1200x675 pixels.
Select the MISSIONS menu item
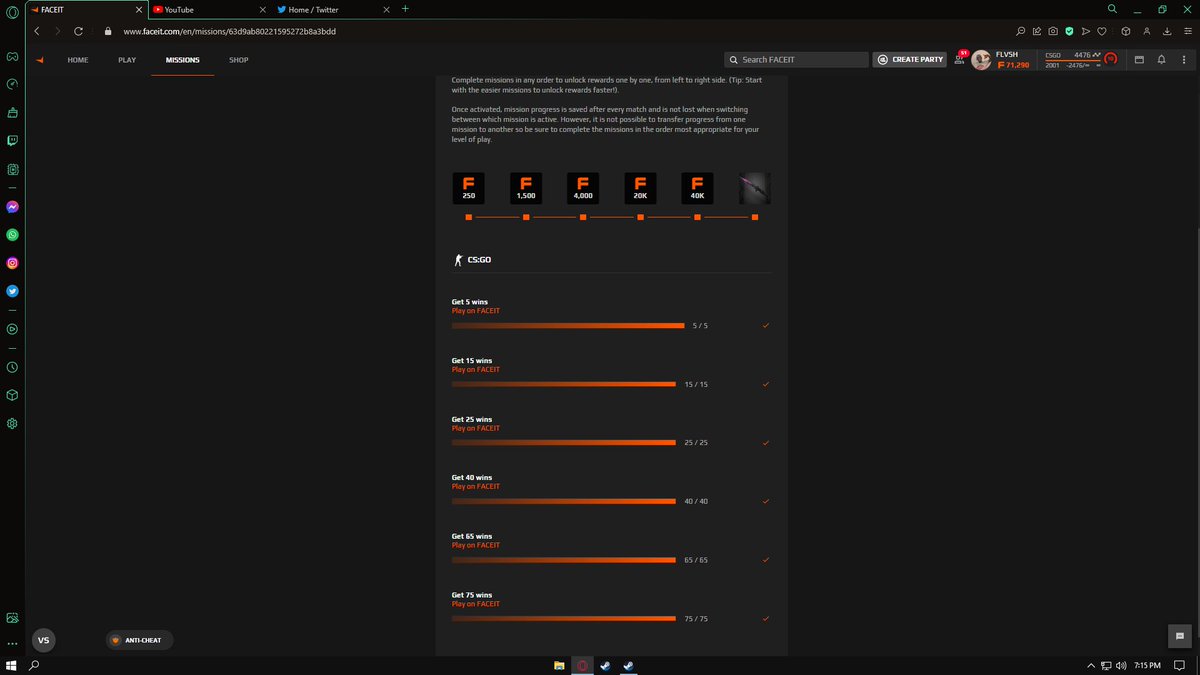click(x=183, y=60)
